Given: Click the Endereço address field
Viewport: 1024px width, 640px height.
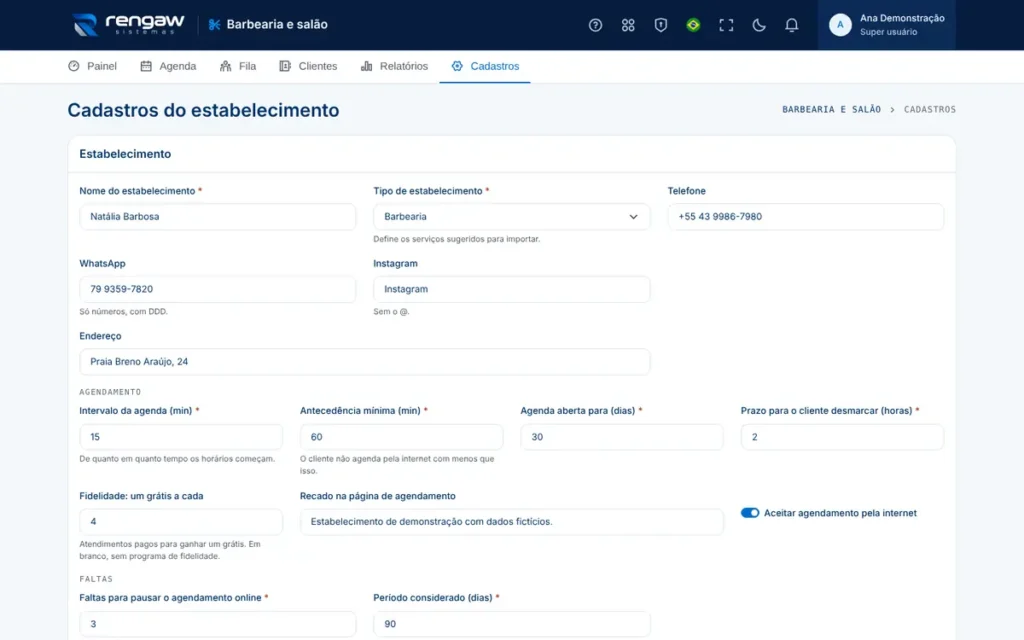Looking at the screenshot, I should coord(364,362).
